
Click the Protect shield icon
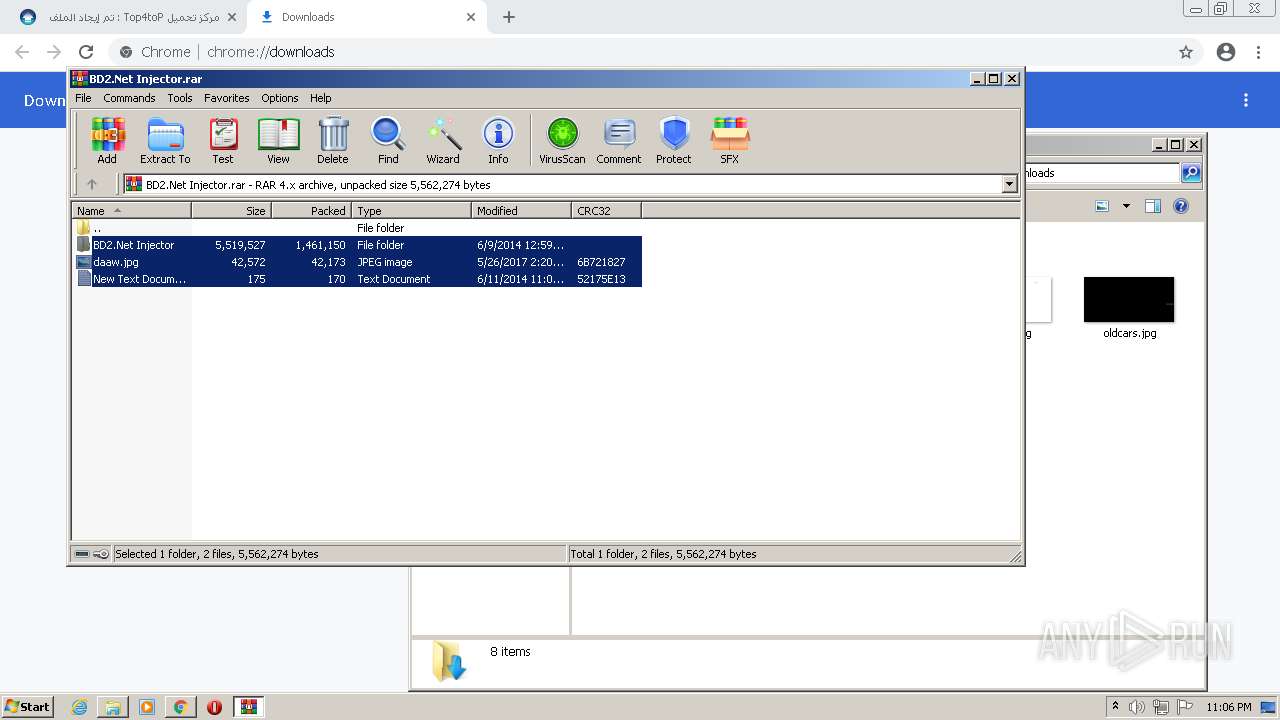pos(674,140)
